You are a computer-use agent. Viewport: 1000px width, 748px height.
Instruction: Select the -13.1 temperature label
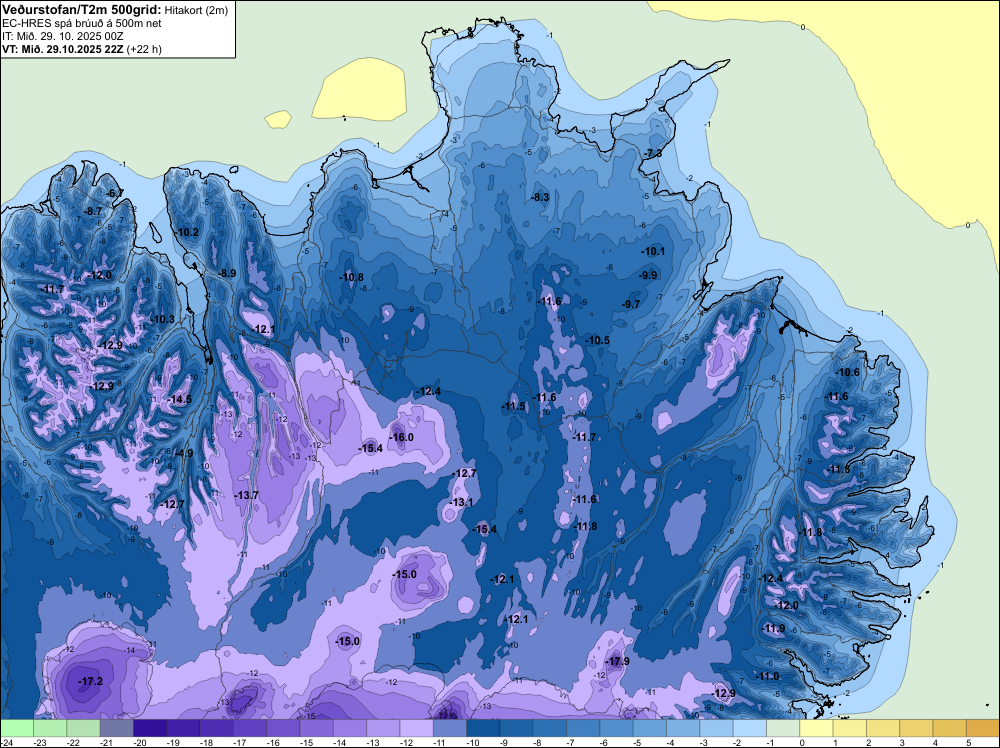click(x=461, y=502)
